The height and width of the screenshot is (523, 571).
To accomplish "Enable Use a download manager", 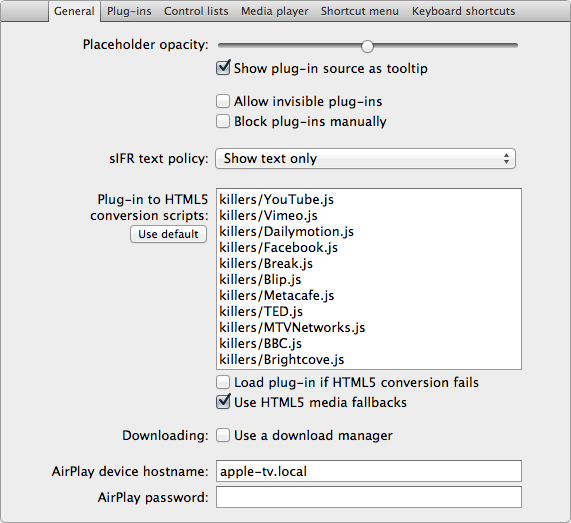I will tap(223, 435).
